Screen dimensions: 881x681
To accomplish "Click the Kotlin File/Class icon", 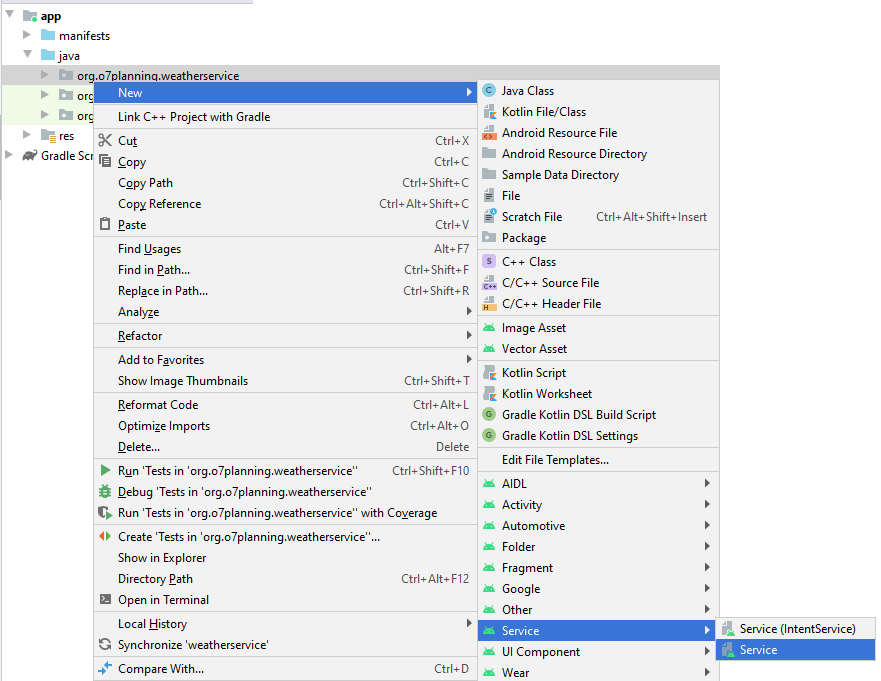I will (x=489, y=112).
